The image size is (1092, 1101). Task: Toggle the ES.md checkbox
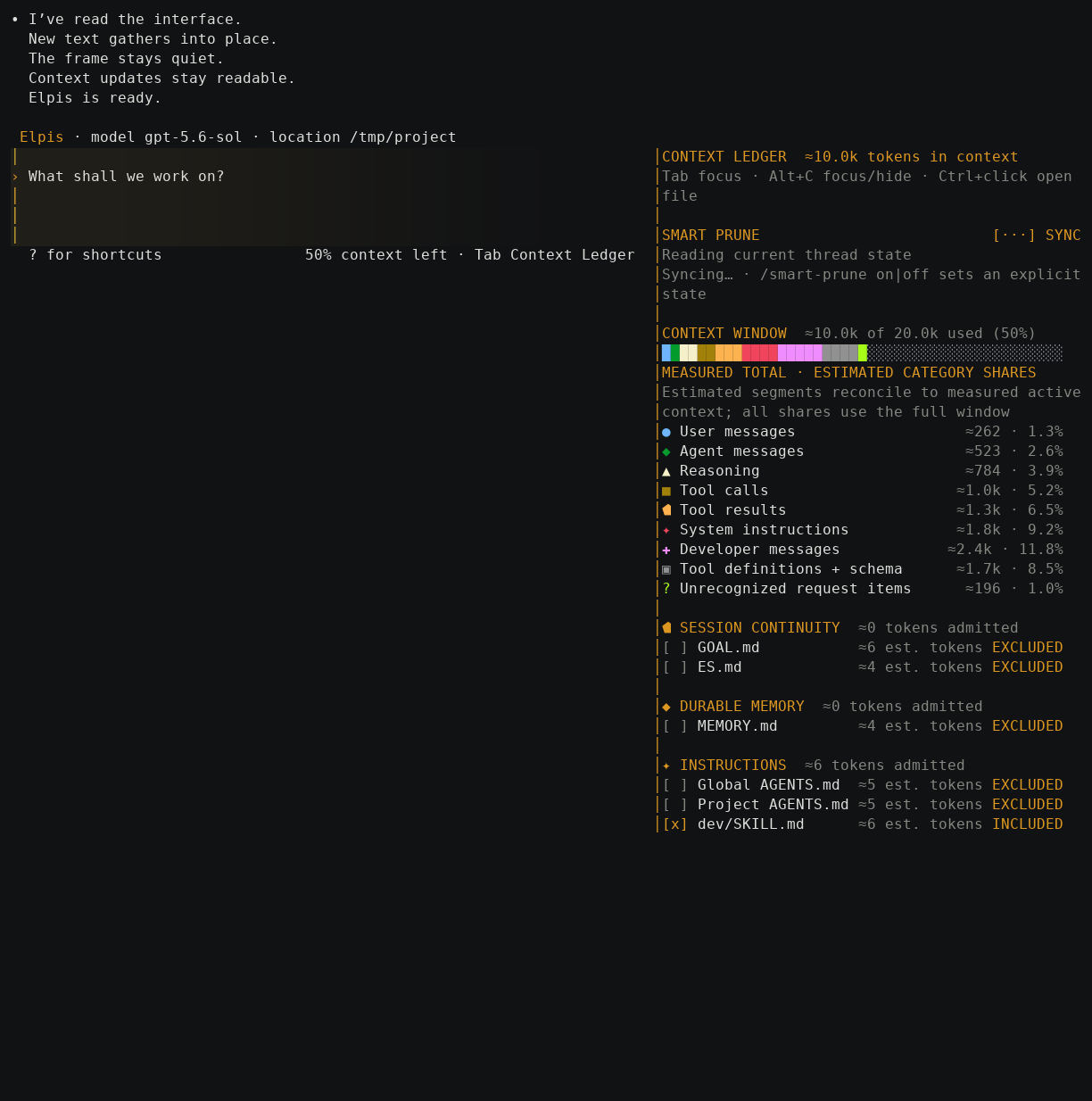click(675, 667)
